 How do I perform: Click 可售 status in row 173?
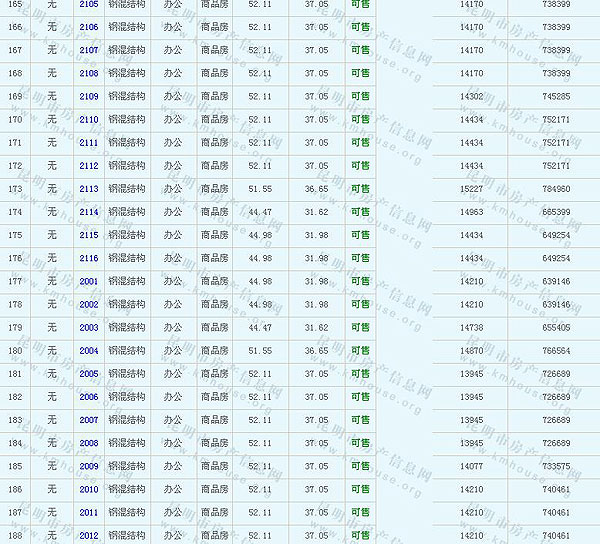click(360, 189)
